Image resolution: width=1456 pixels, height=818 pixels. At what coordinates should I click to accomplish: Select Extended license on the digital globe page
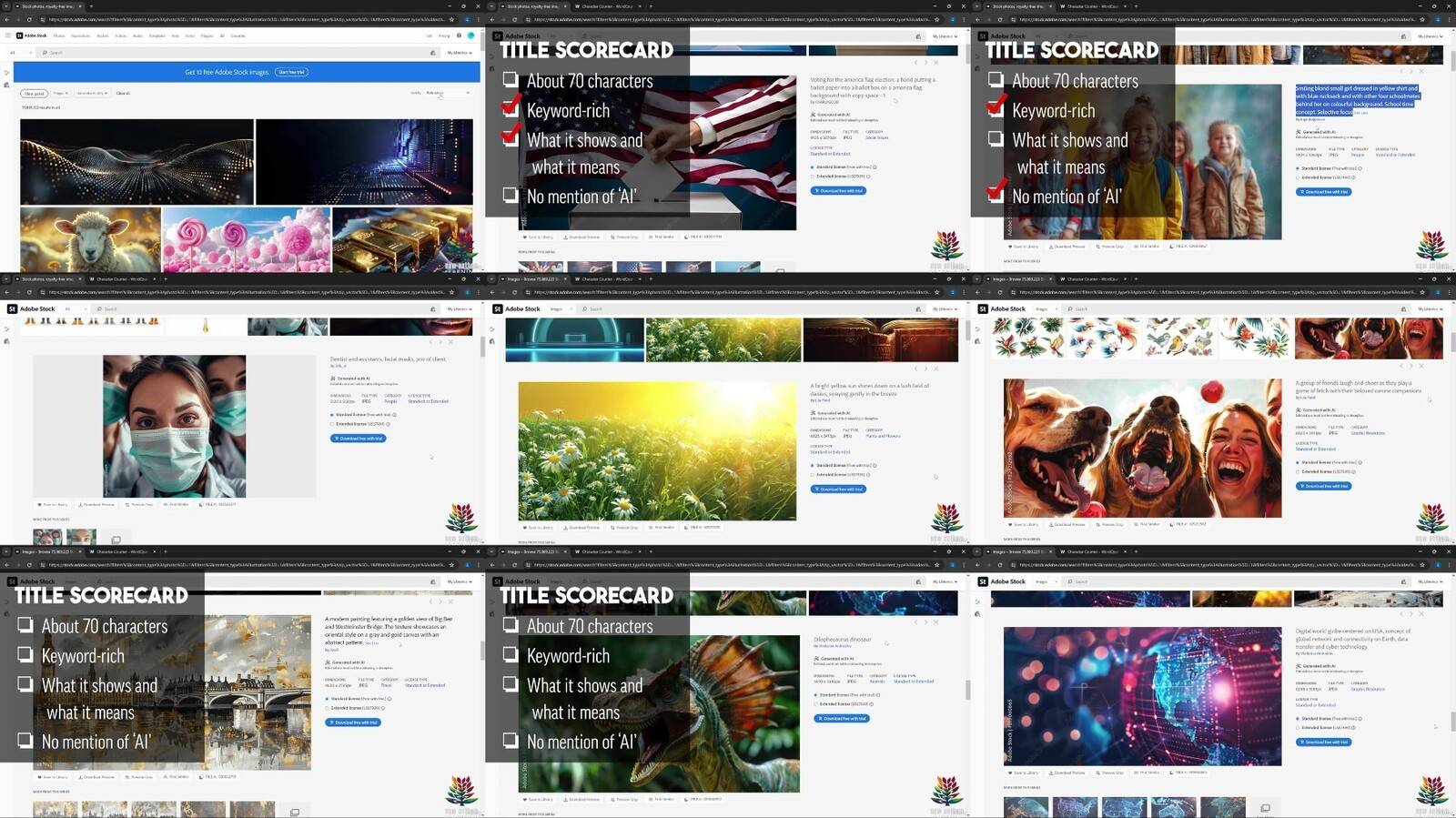pyautogui.click(x=1298, y=728)
